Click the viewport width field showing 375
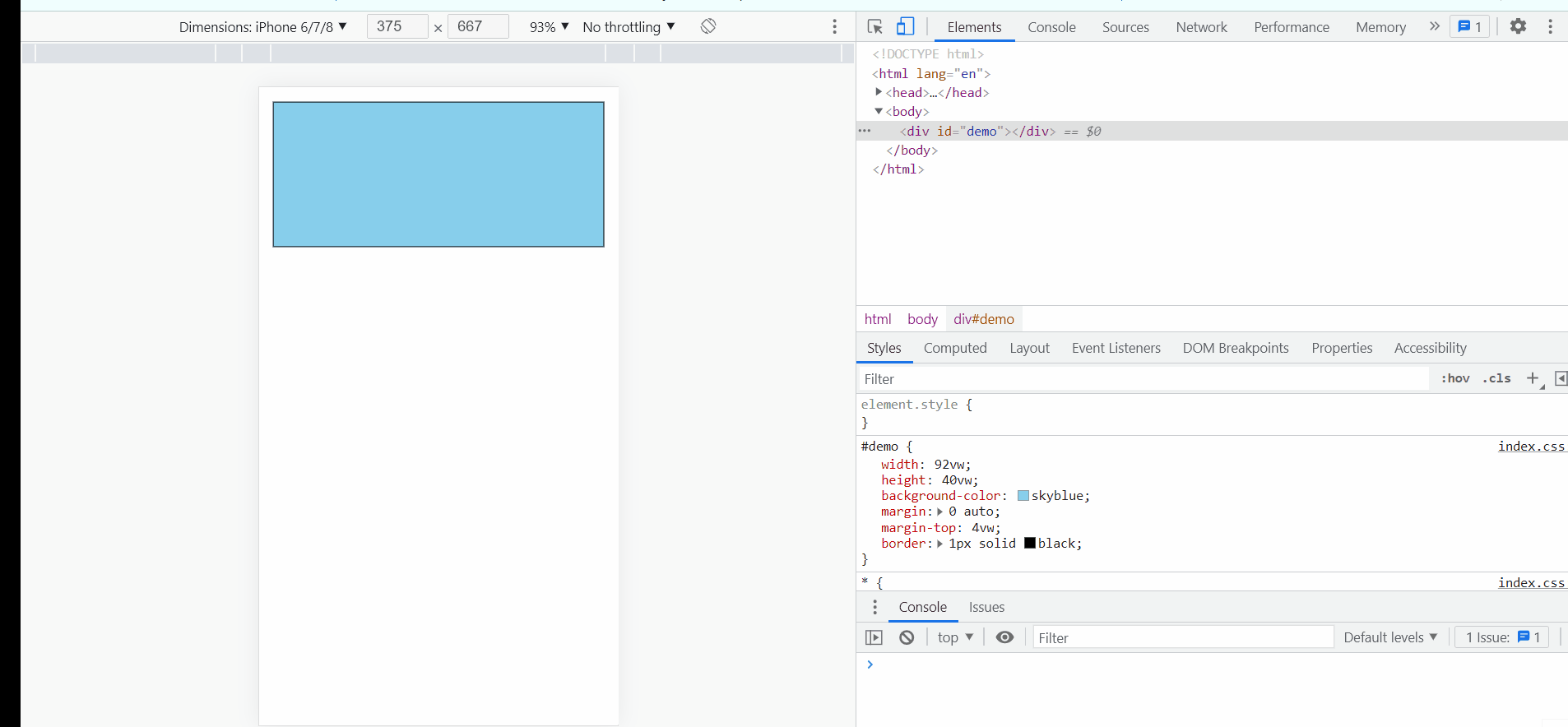The width and height of the screenshot is (1568, 727). tap(397, 26)
